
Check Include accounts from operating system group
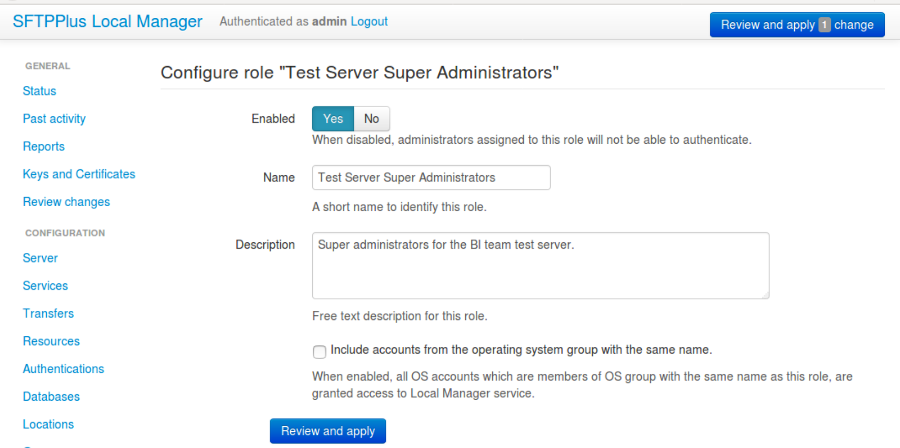[x=319, y=351]
